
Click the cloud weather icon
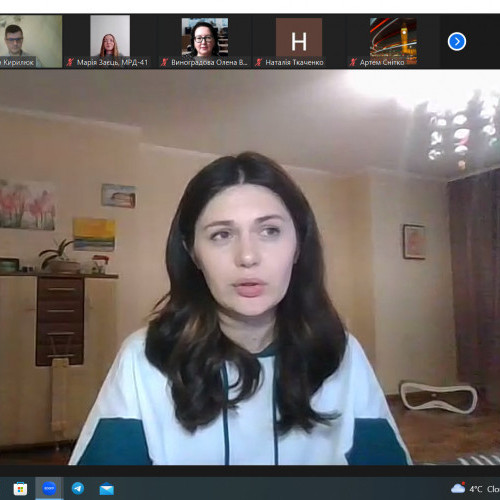tap(458, 488)
